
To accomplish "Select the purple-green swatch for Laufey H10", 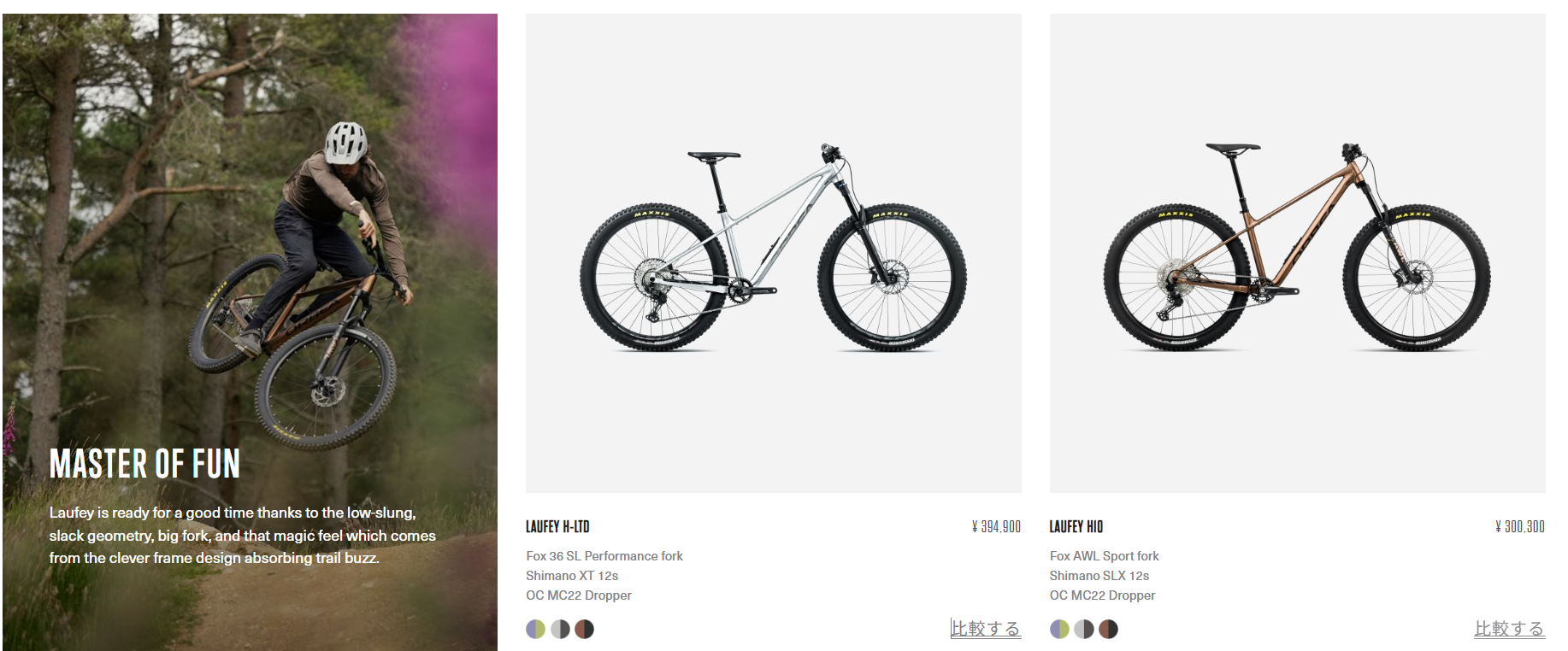I will (1059, 630).
